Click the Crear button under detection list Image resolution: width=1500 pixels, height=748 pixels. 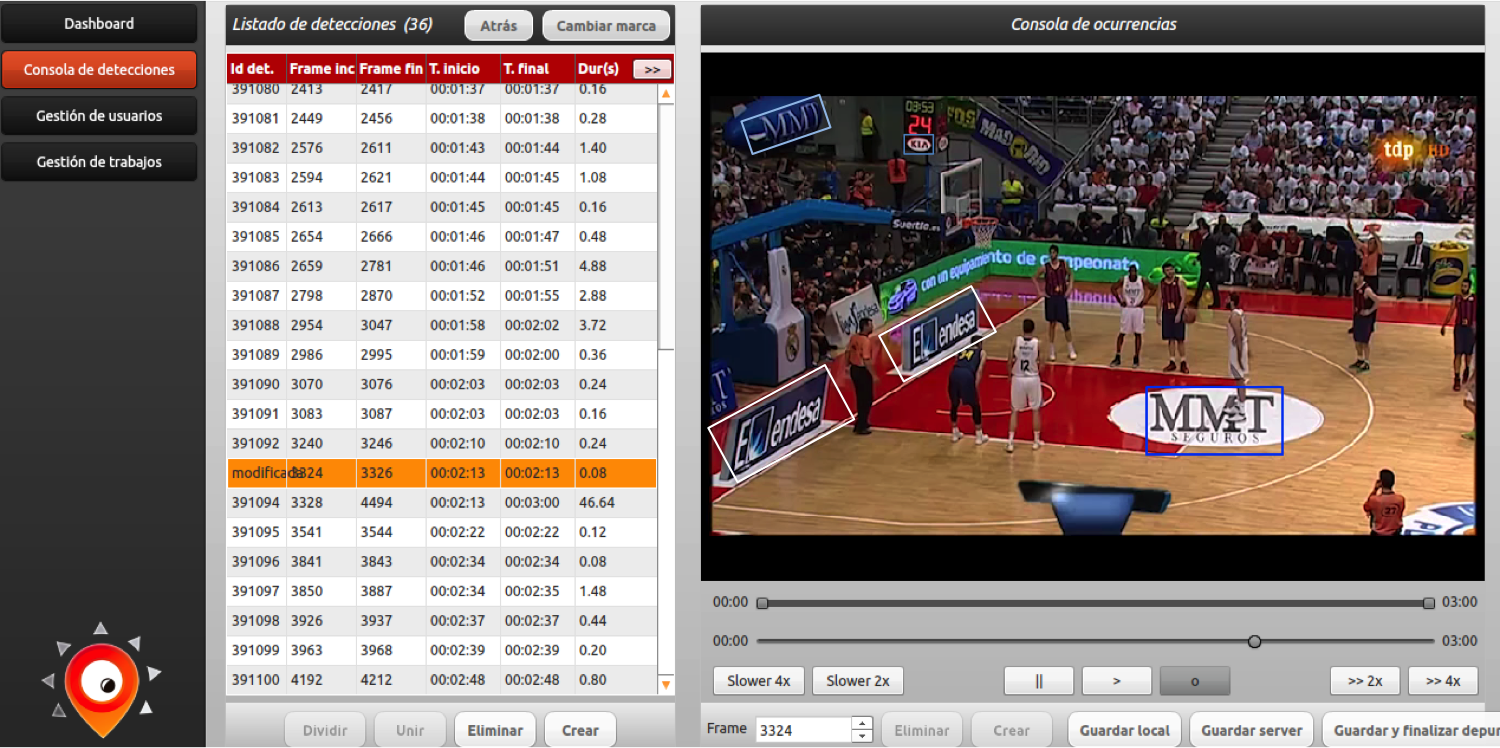coord(580,730)
